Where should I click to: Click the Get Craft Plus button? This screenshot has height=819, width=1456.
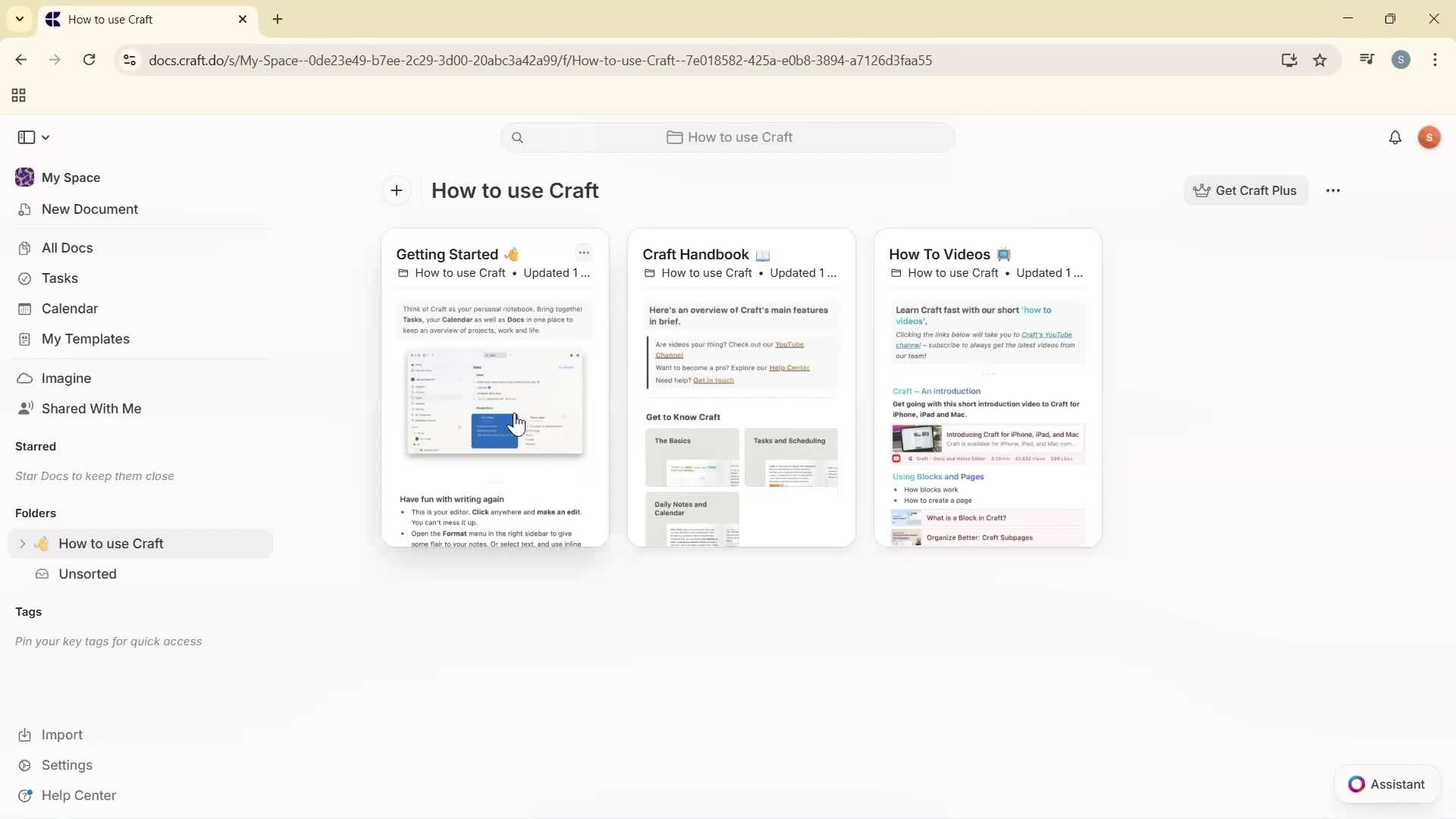pos(1246,190)
